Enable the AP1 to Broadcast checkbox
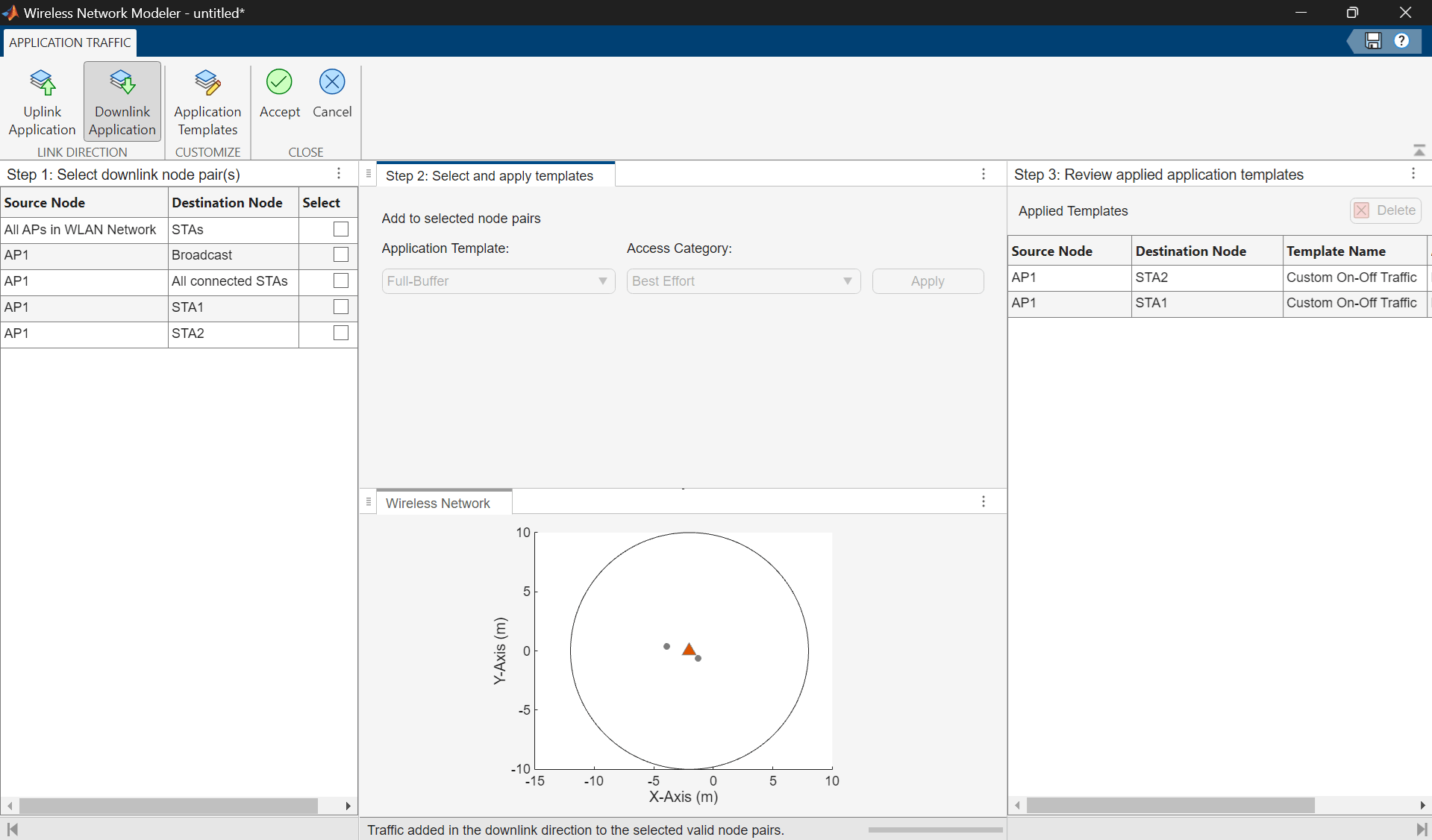The height and width of the screenshot is (840, 1432). pos(341,255)
